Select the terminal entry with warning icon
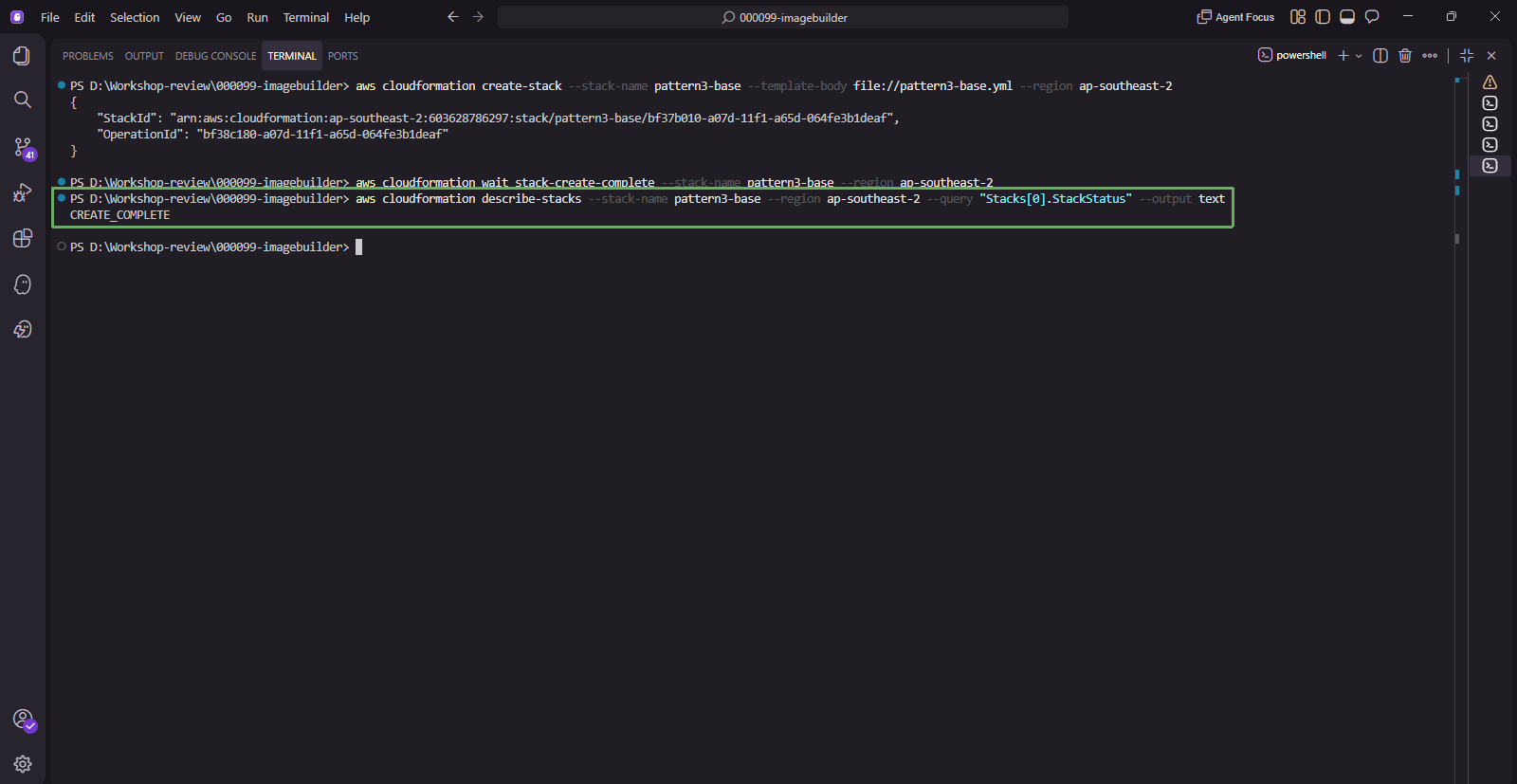The image size is (1517, 784). tap(1490, 82)
